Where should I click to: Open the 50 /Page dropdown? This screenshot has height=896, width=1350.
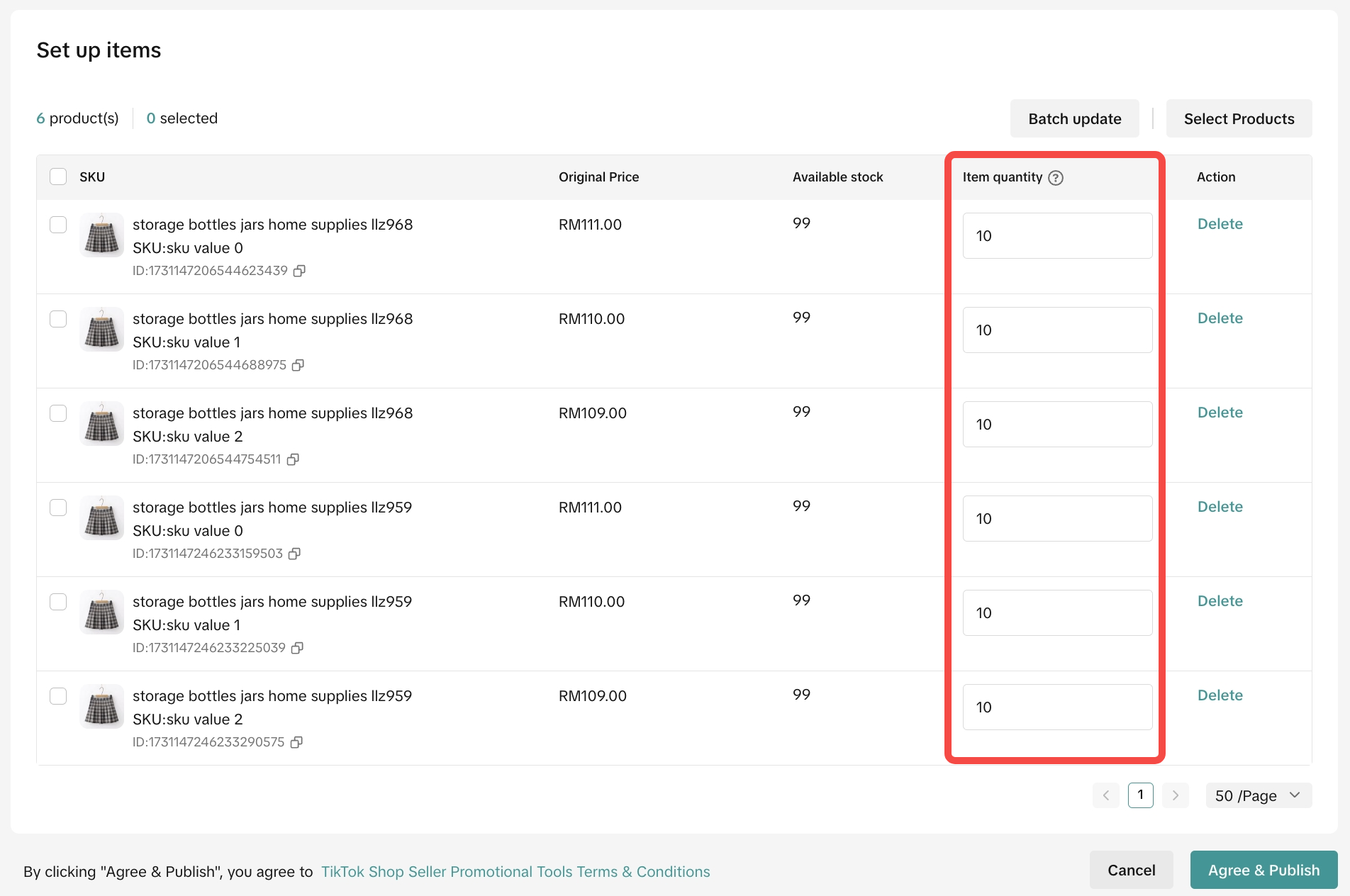click(x=1258, y=795)
